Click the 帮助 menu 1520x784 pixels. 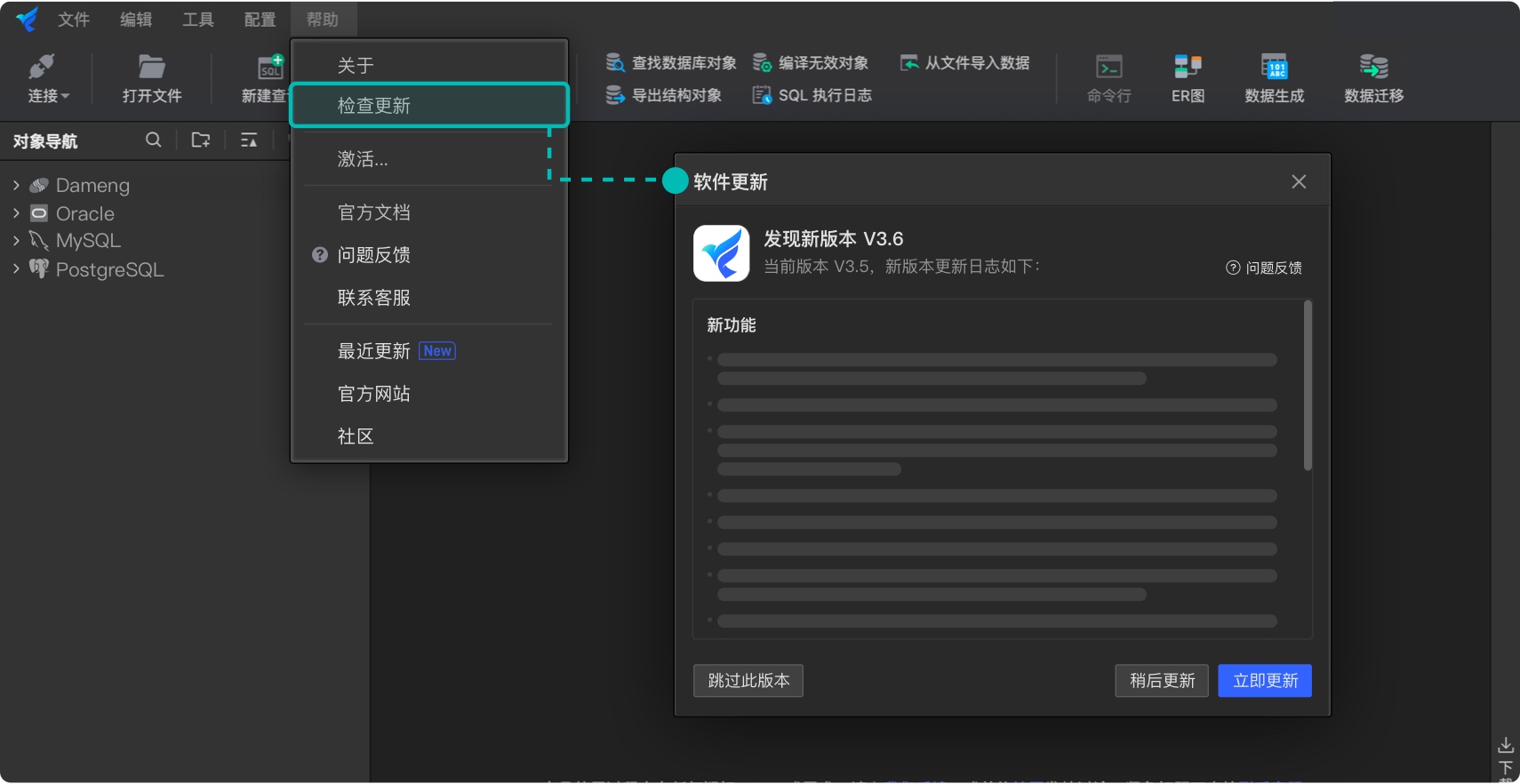[323, 20]
